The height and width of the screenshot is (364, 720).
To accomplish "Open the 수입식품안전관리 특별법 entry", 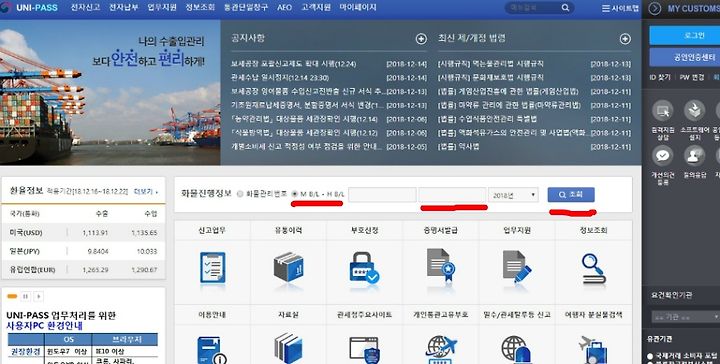I will tap(487, 119).
